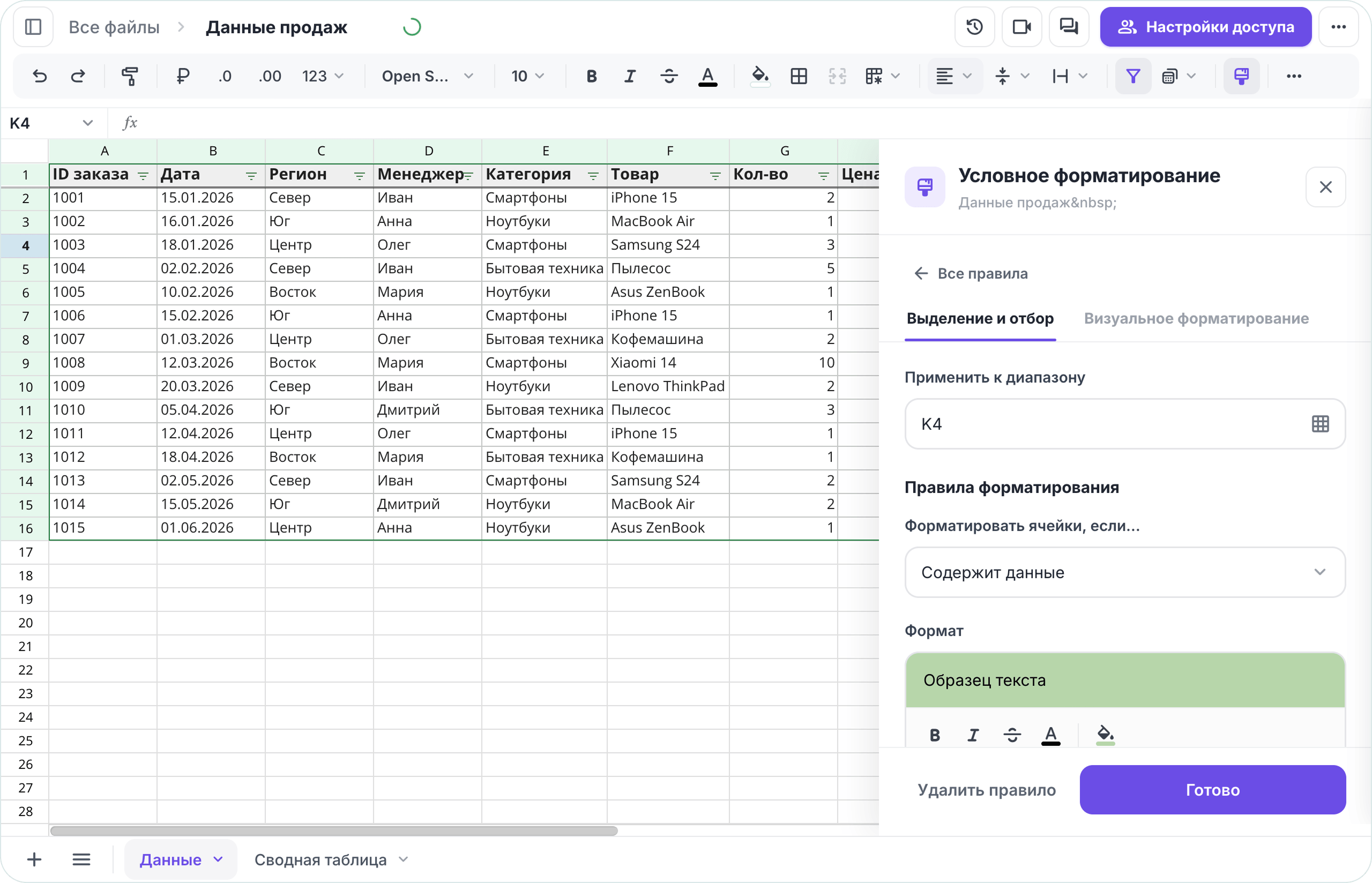This screenshot has height=883, width=1372.
Task: Open the filter views dropdown icon
Action: (x=1177, y=76)
